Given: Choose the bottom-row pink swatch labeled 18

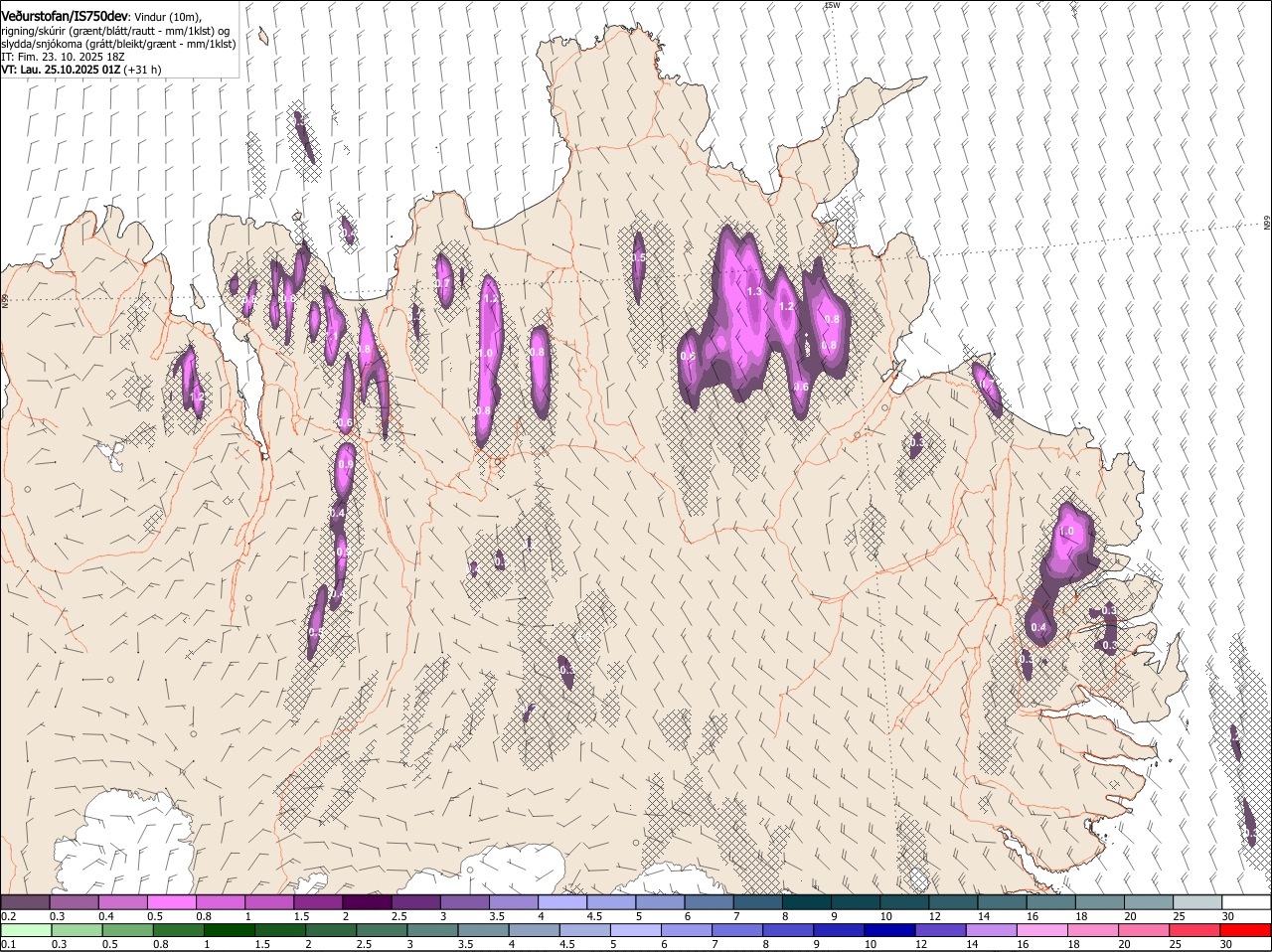Looking at the screenshot, I should point(1093,930).
